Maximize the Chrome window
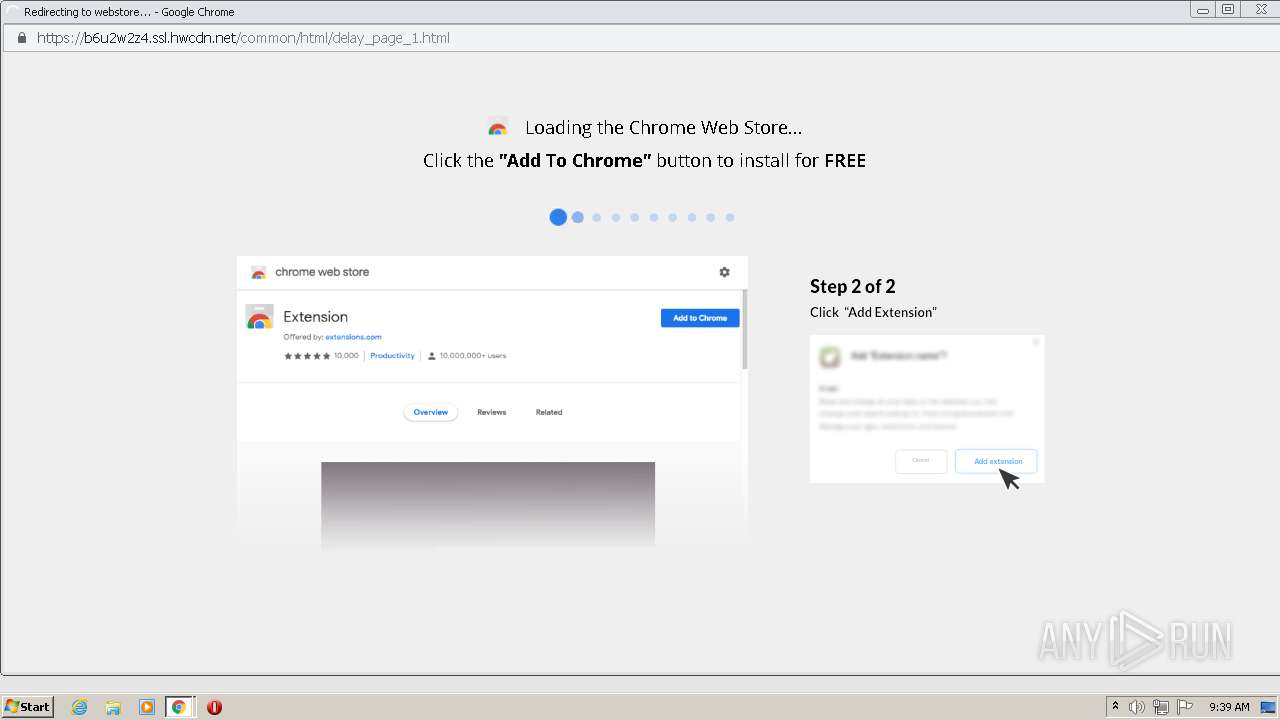Screen dimensions: 1280x720 click(x=1228, y=10)
